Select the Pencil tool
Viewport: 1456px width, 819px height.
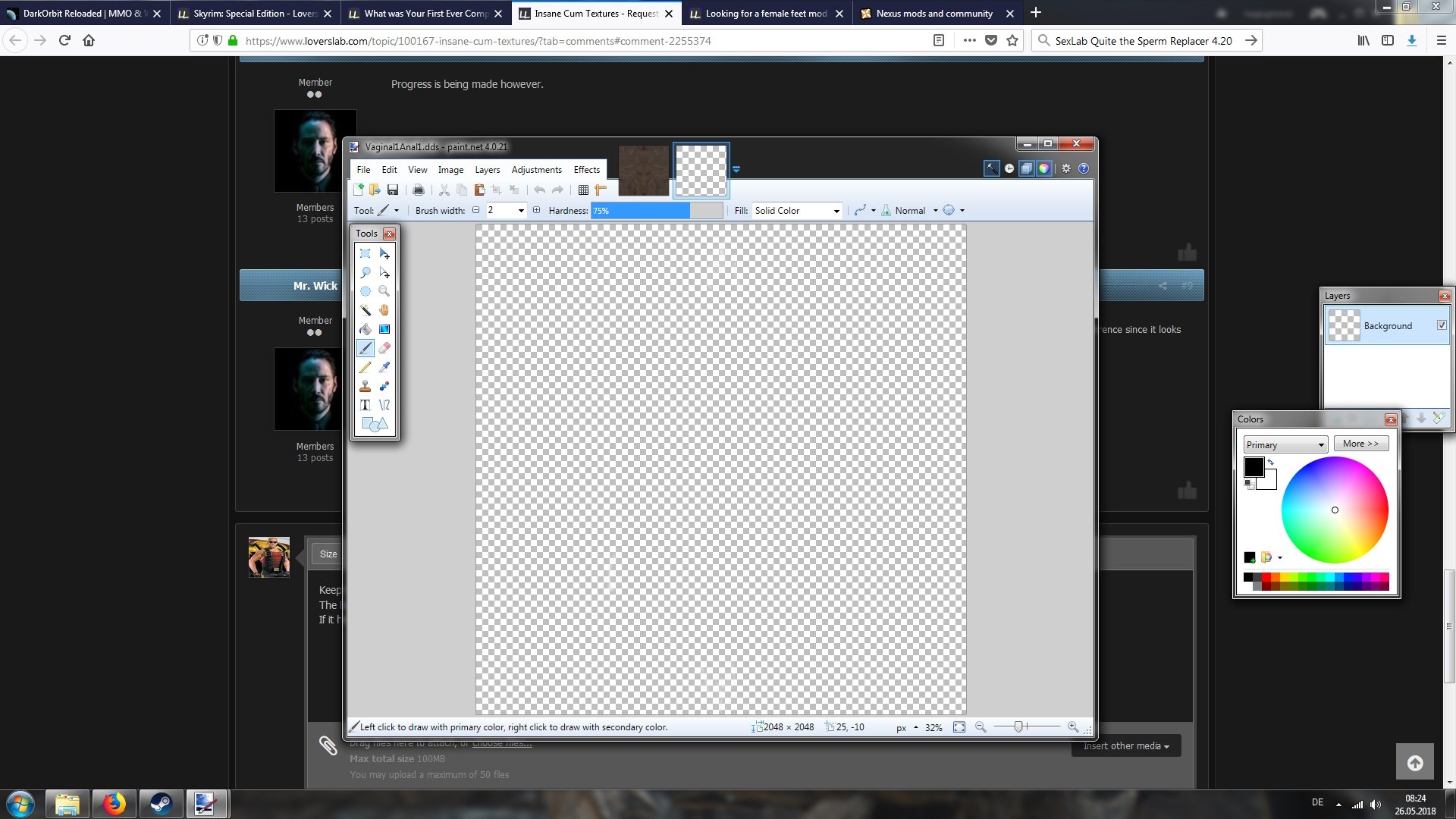[365, 367]
